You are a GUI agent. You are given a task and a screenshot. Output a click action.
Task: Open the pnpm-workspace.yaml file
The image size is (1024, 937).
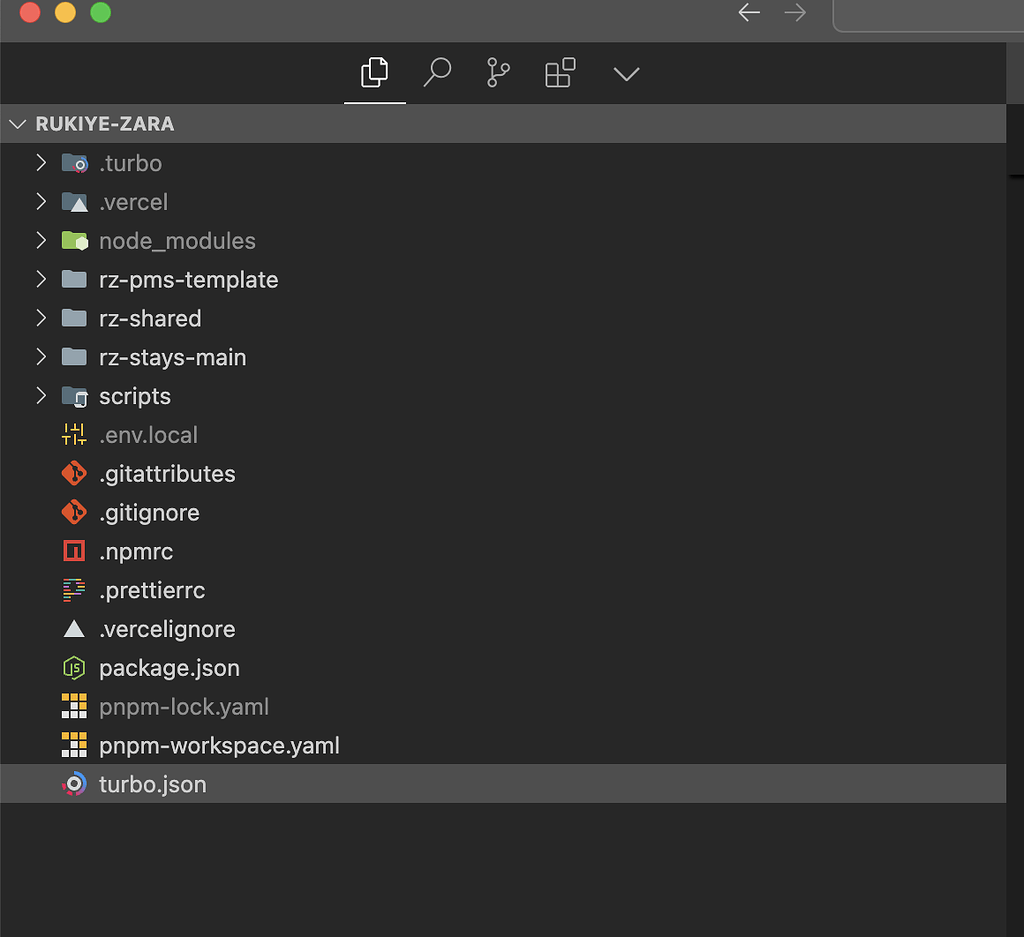[218, 745]
